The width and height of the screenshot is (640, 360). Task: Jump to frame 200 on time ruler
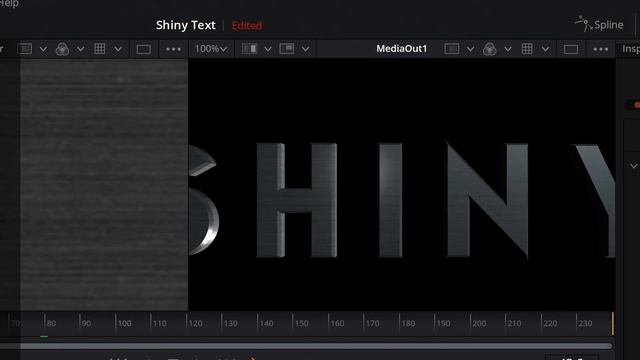479,323
